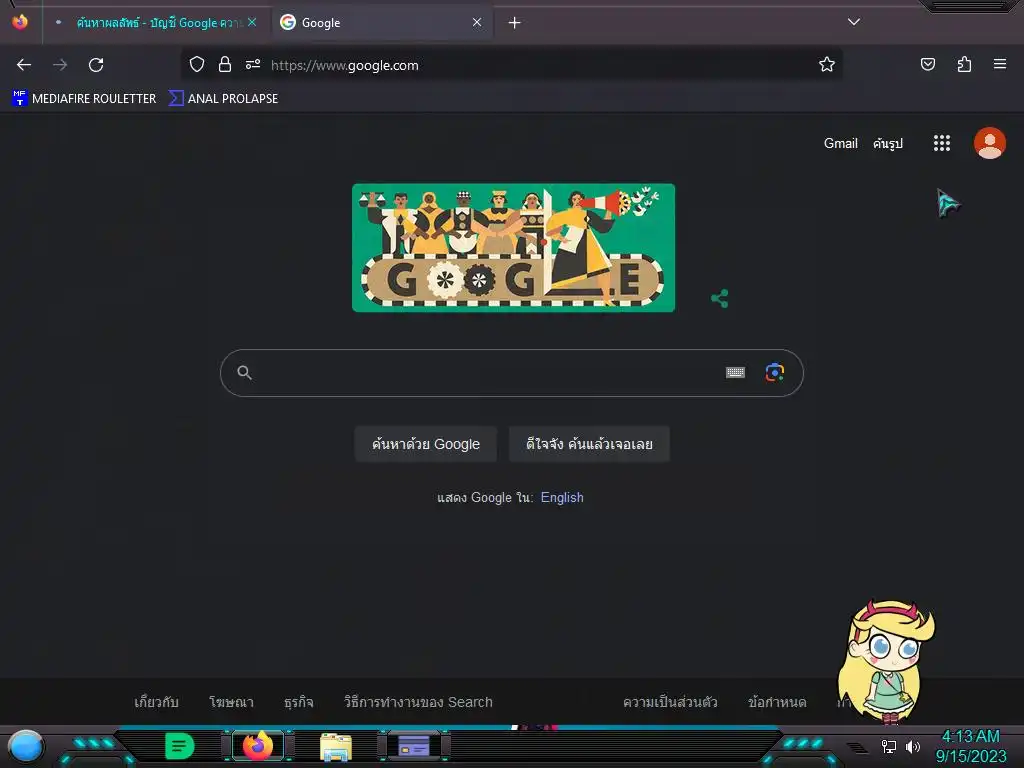Close the Thai Google account tab
The height and width of the screenshot is (768, 1024).
252,22
